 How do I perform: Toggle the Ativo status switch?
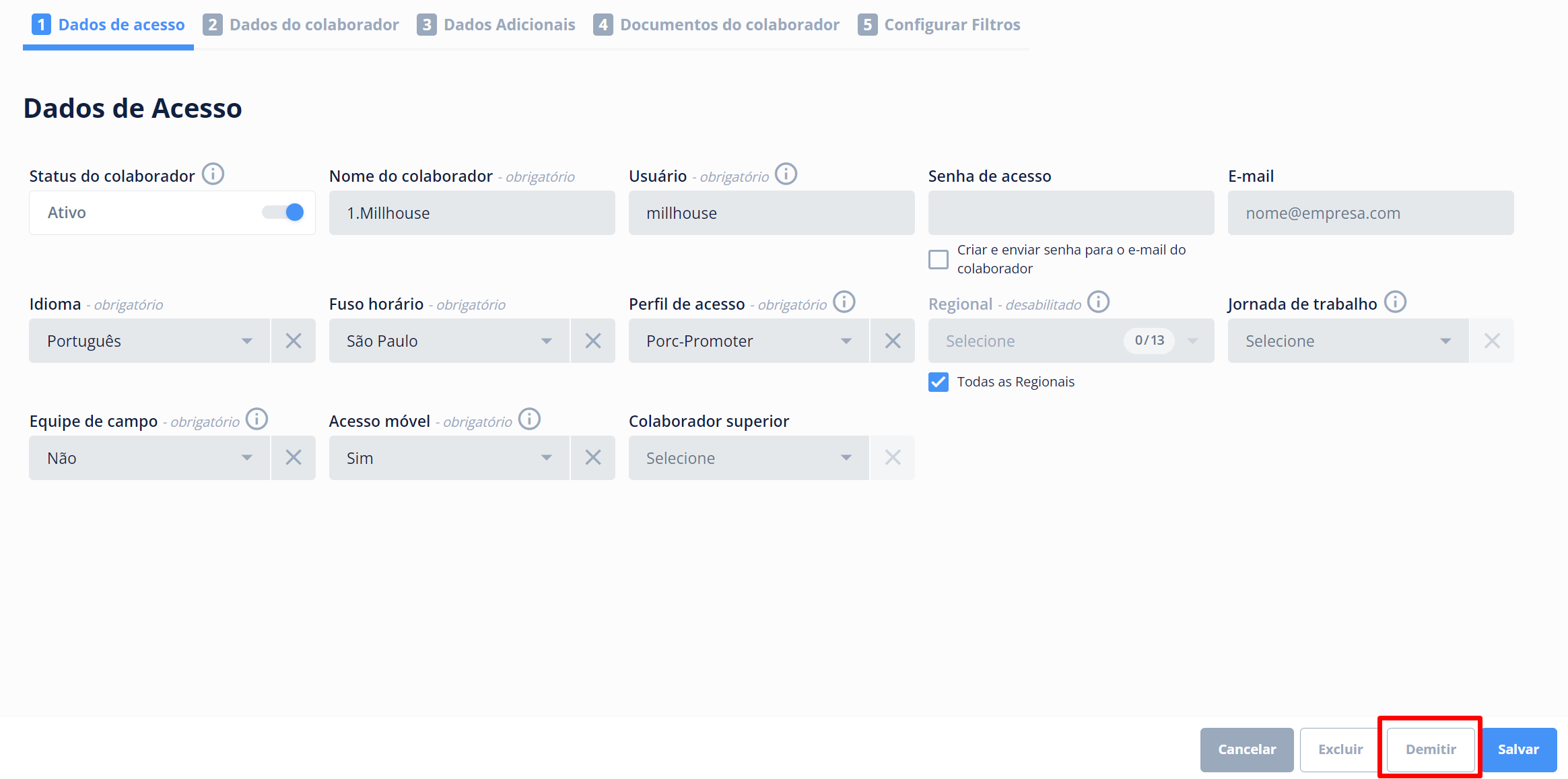(x=283, y=213)
